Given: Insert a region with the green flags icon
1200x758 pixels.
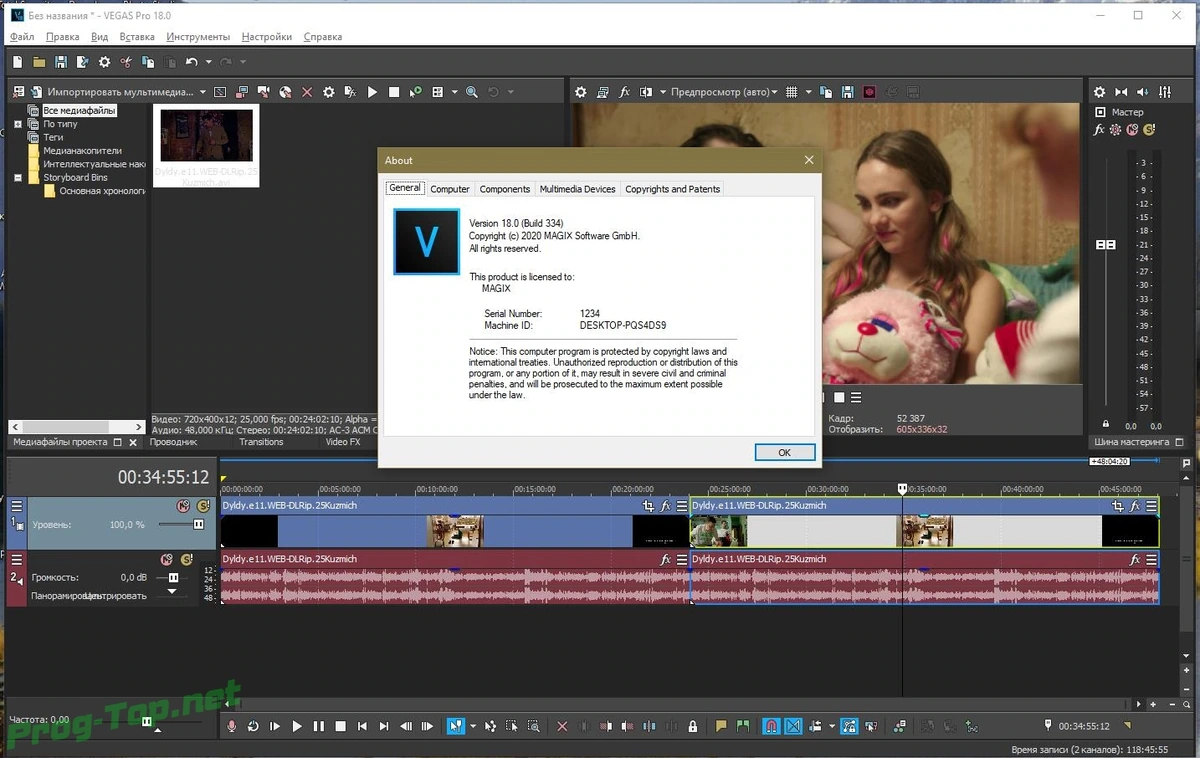Looking at the screenshot, I should 743,726.
